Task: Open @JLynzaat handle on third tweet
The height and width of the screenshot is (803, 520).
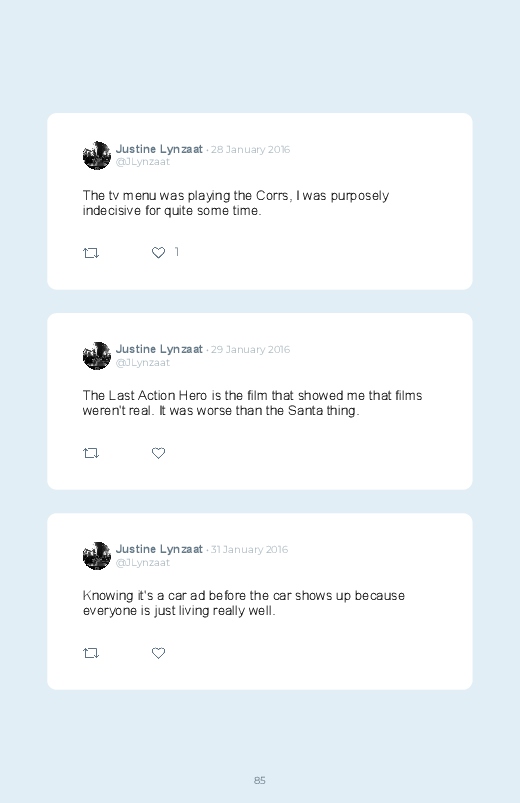Action: [x=142, y=562]
